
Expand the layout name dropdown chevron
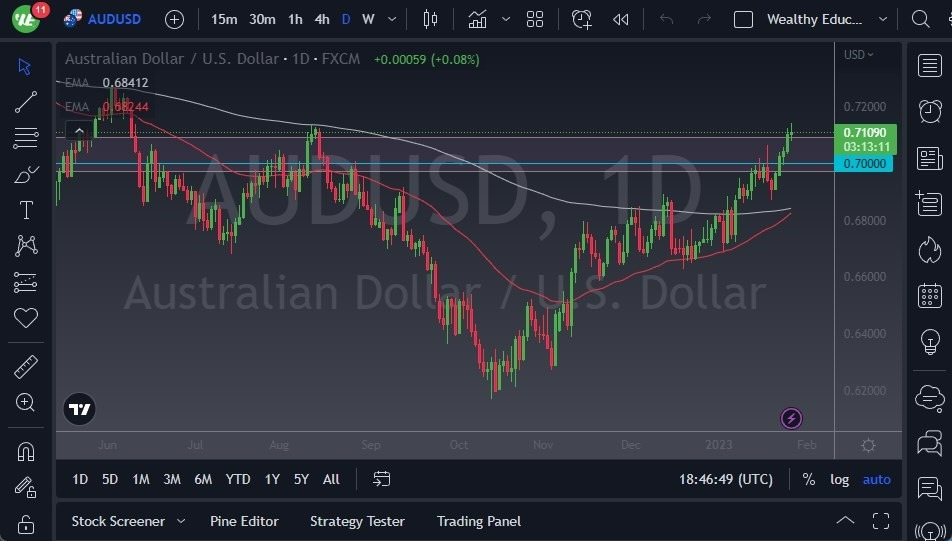[x=883, y=19]
